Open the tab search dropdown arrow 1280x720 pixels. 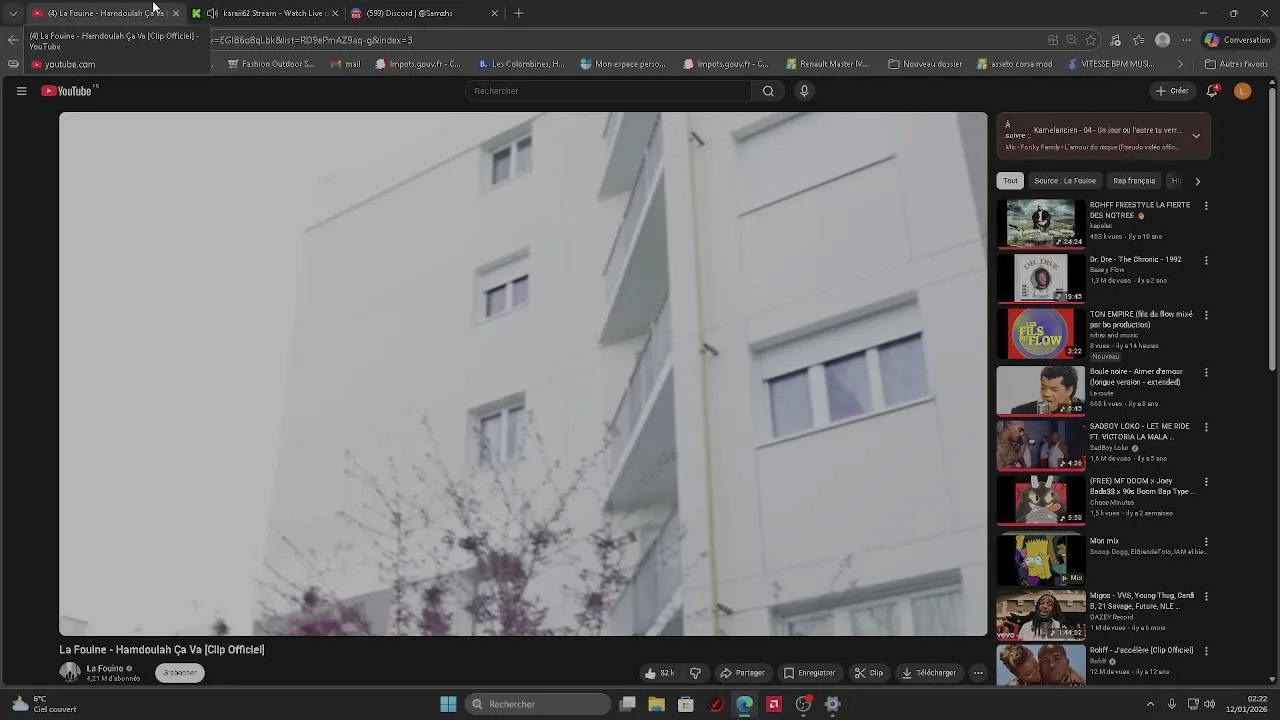pos(12,13)
